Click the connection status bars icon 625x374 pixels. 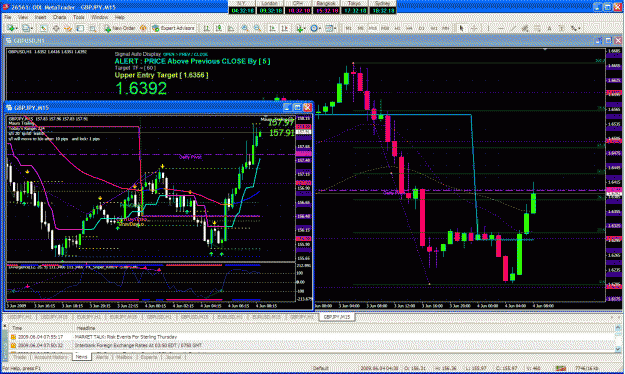tap(560, 368)
